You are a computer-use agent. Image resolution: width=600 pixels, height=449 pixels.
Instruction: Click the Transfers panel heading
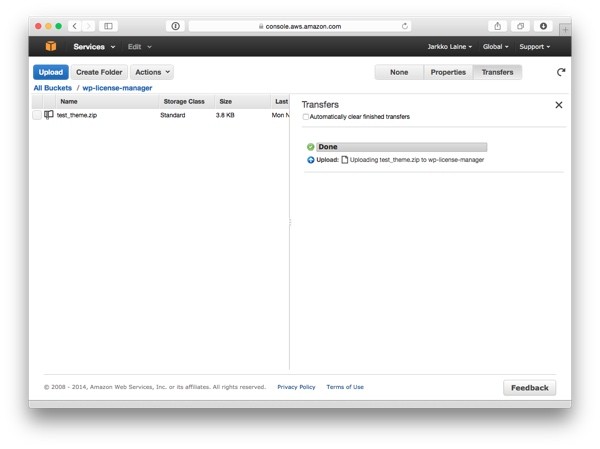(320, 104)
